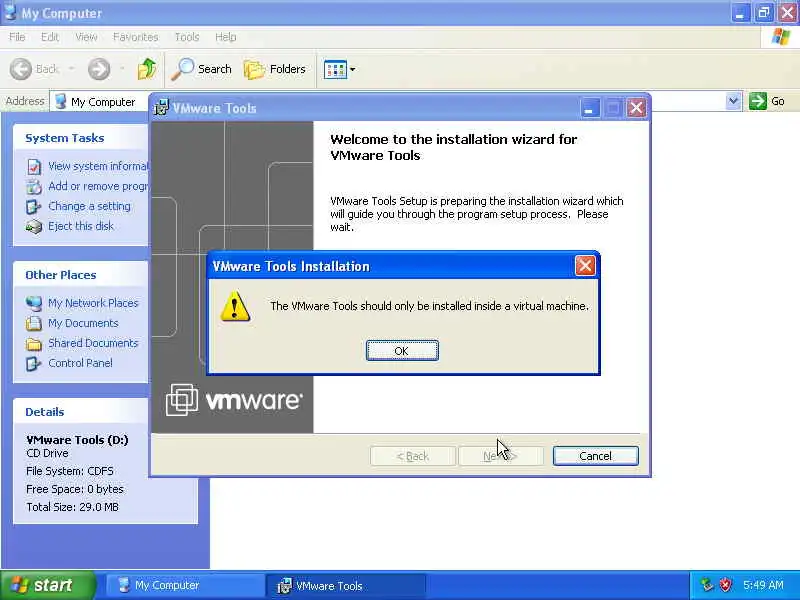This screenshot has width=800, height=600.
Task: Click the My Documents folder icon
Action: [34, 323]
